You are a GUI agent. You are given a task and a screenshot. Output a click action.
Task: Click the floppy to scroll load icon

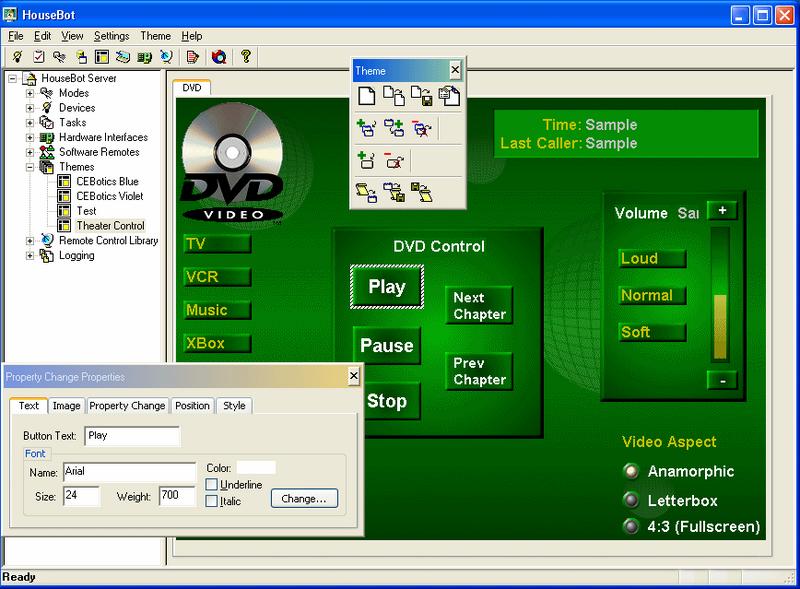tap(421, 192)
